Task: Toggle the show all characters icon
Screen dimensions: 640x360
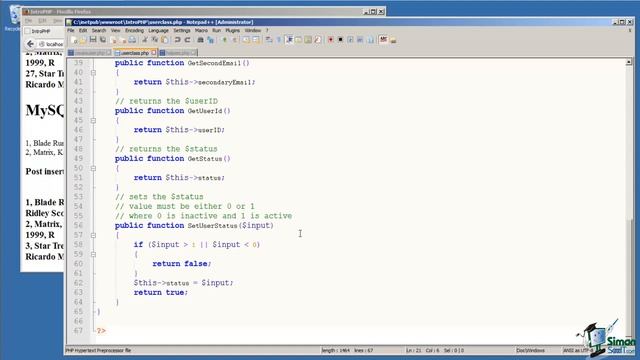Action: point(279,40)
